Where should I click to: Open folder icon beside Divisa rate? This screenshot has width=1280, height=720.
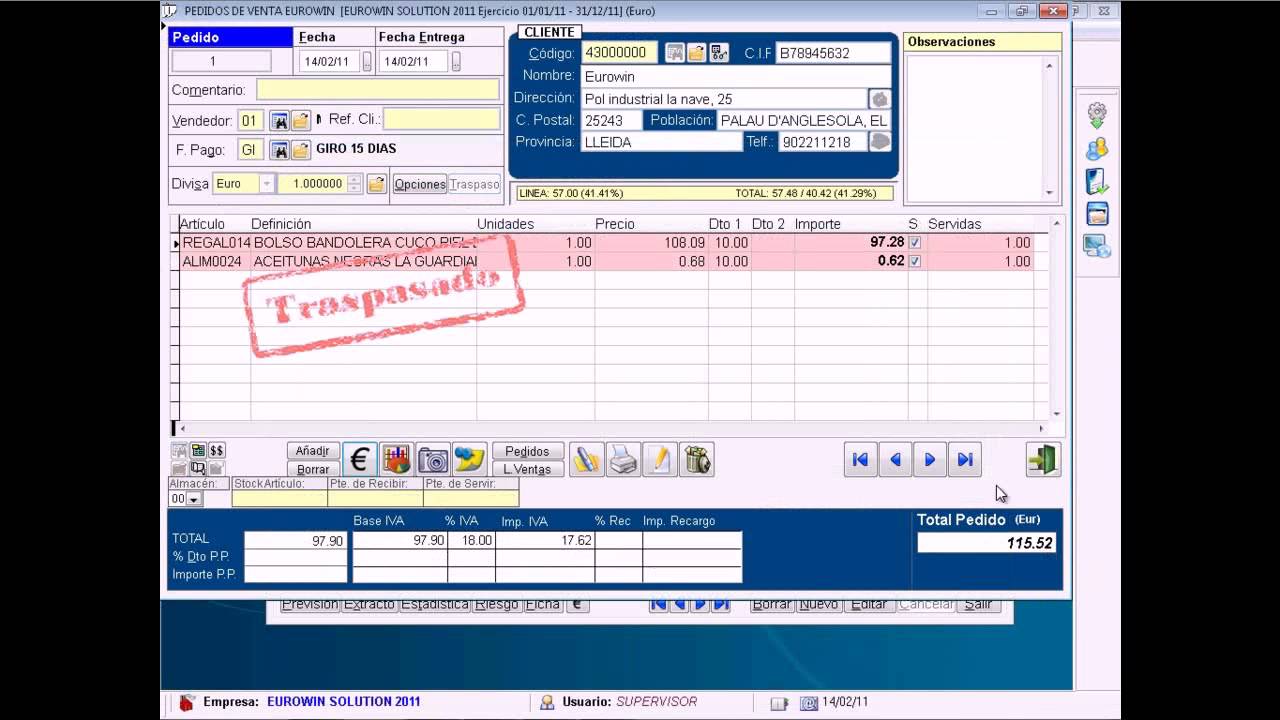point(377,184)
